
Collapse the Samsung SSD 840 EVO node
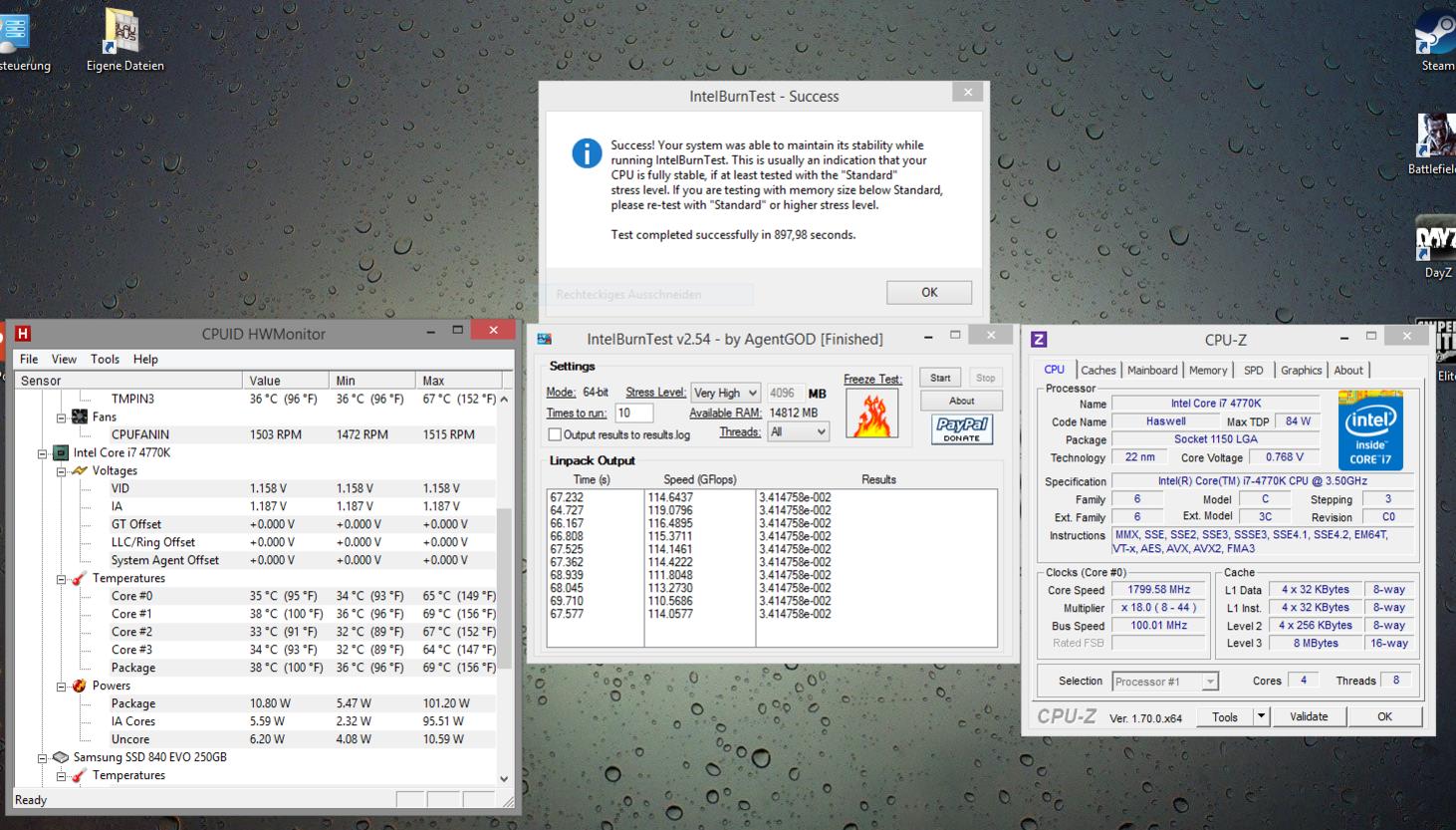(42, 758)
